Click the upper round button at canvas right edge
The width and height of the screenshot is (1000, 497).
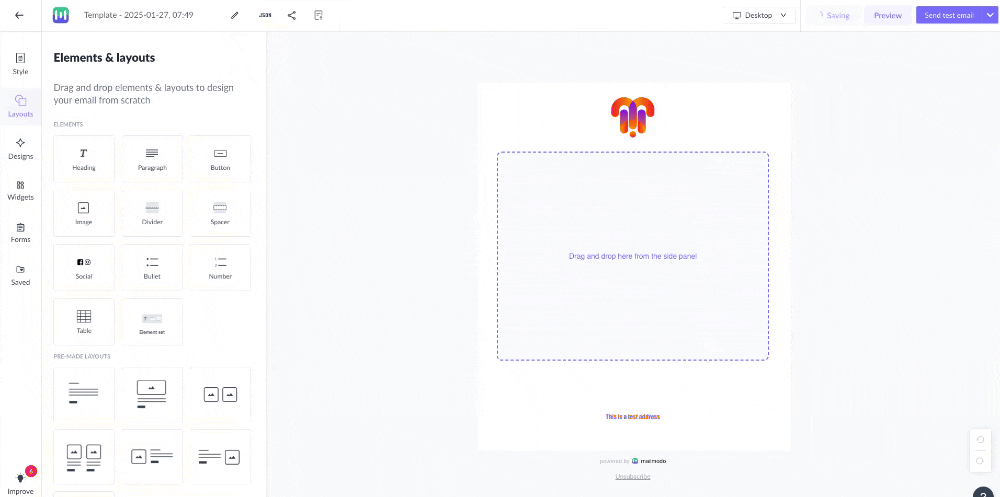coord(980,440)
